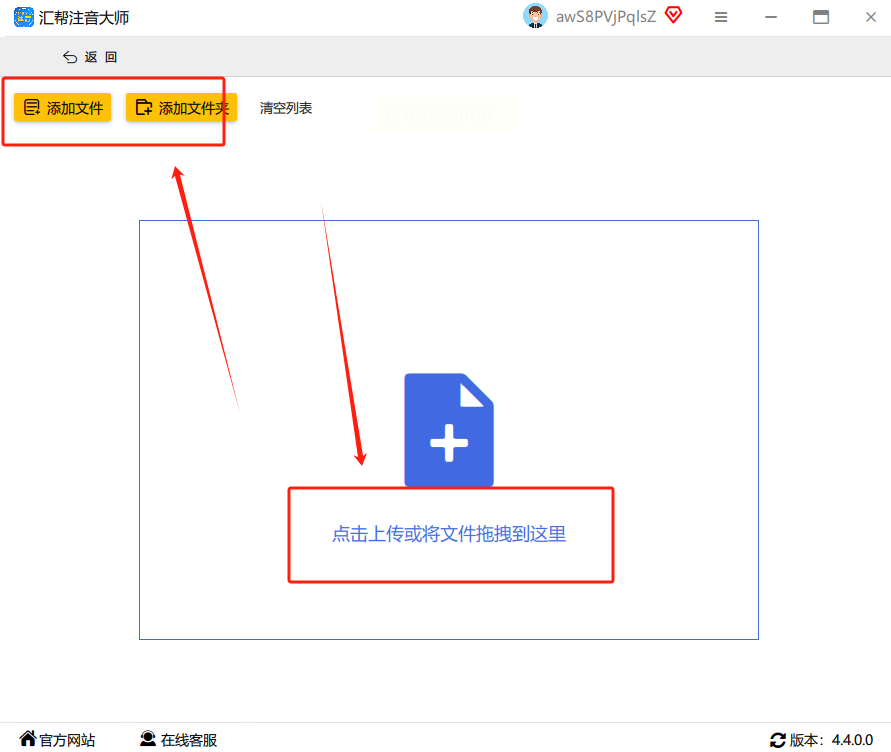Open the username awS8PVjPqlsZ
The image size is (891, 752).
[606, 17]
